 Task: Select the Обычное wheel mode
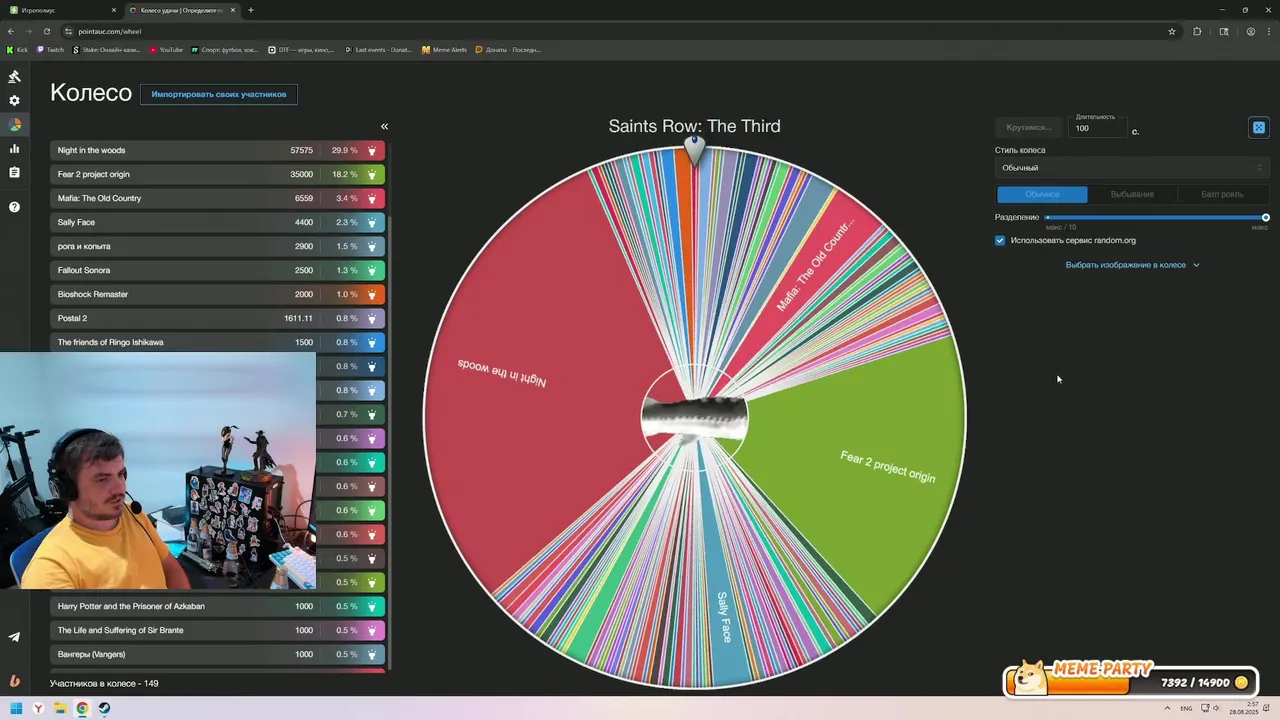click(x=1042, y=194)
